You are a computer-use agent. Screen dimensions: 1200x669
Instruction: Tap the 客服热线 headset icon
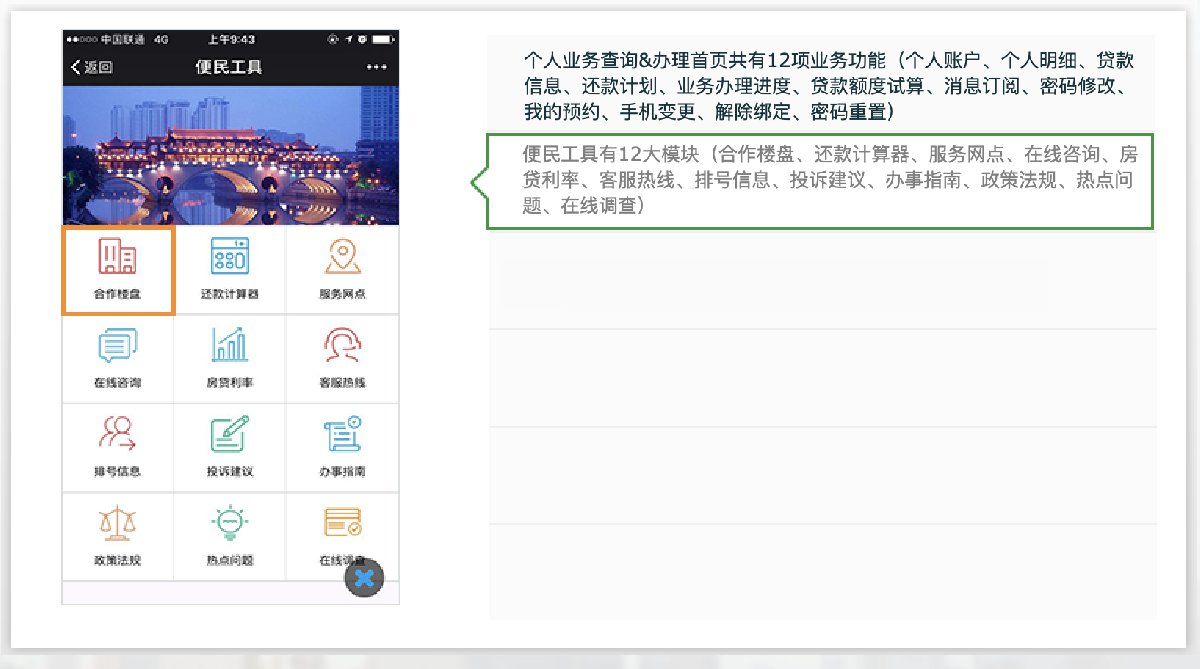[x=342, y=346]
